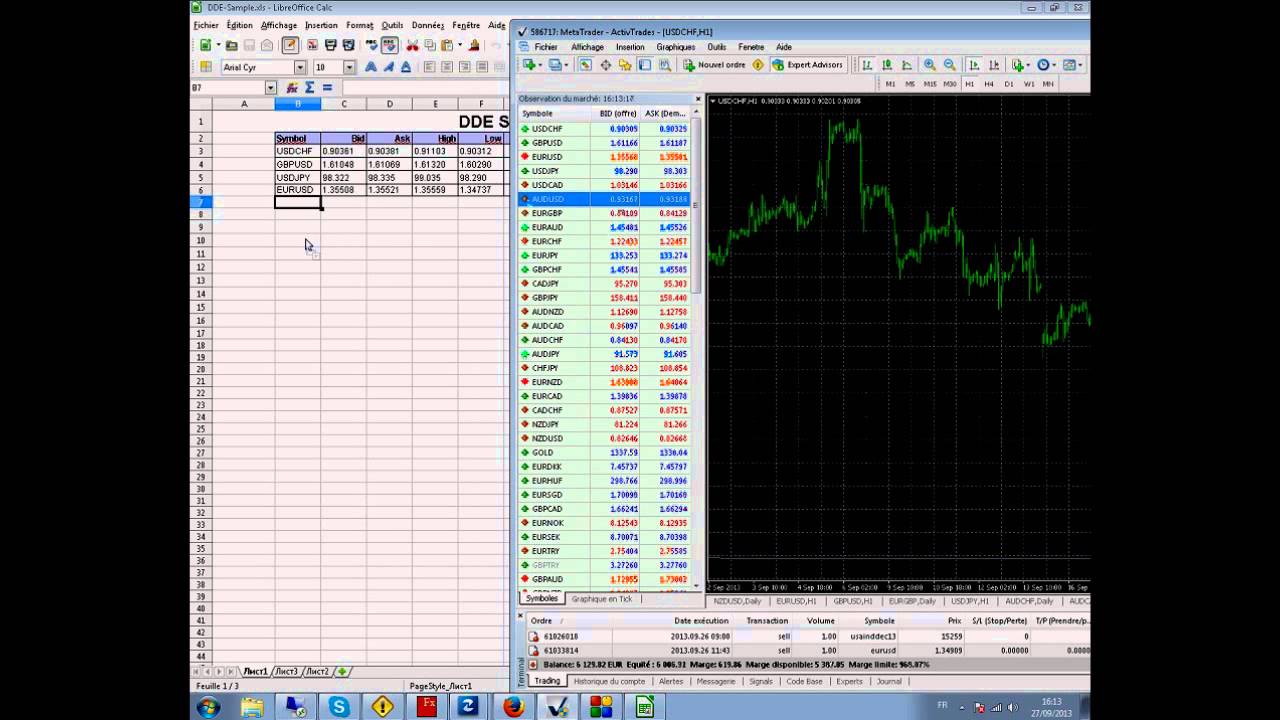Switch to sheet tab Лист3 in Calc
1280x720 pixels.
(286, 672)
